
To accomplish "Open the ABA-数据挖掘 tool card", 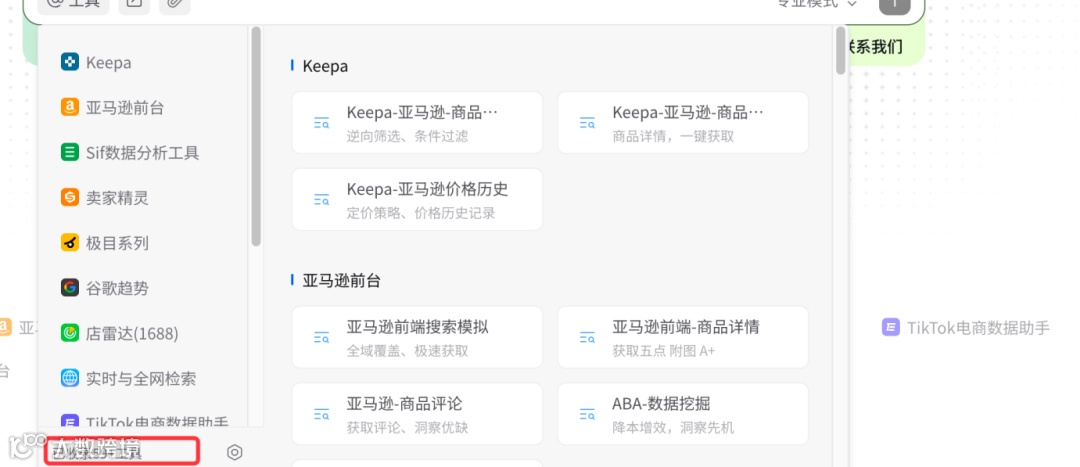I will (683, 414).
